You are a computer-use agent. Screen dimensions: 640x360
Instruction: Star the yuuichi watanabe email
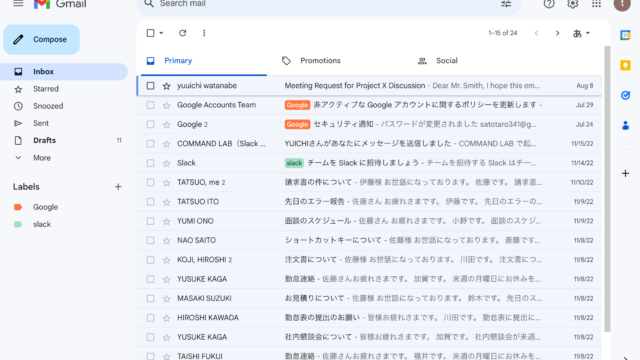coord(167,86)
